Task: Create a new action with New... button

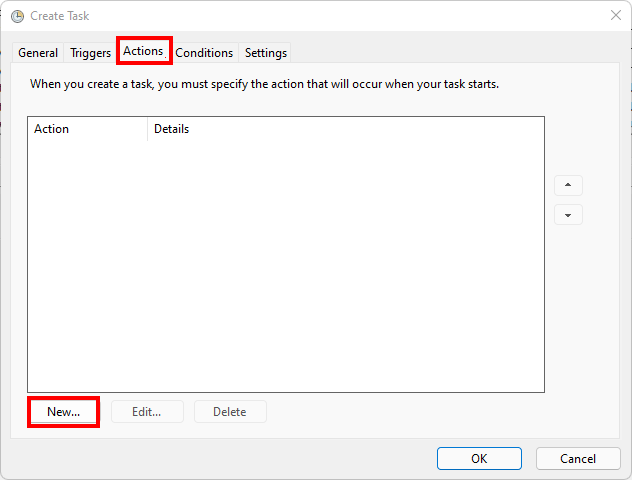Action: click(63, 412)
